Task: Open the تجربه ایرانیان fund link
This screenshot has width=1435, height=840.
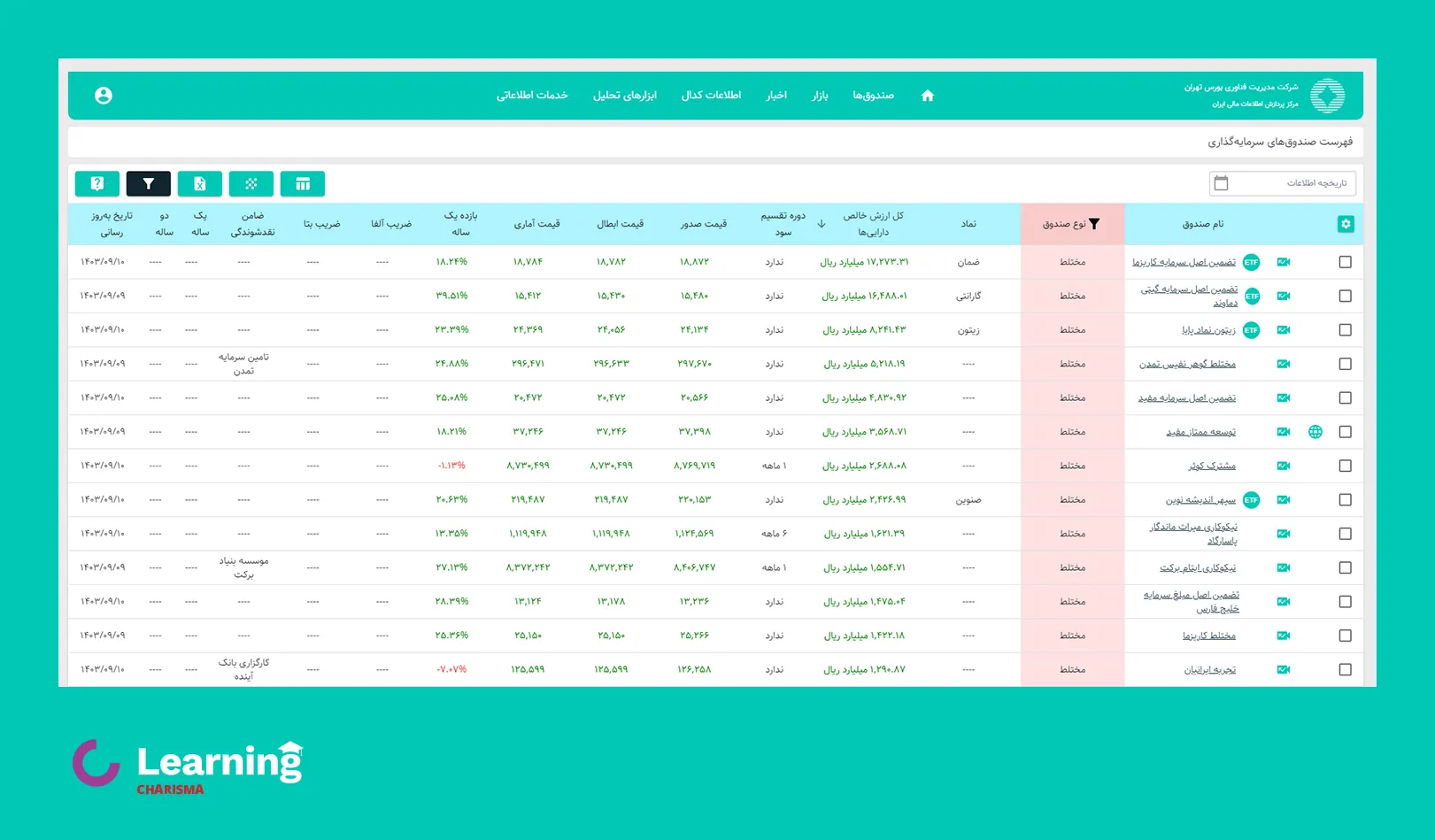Action: 1210,670
